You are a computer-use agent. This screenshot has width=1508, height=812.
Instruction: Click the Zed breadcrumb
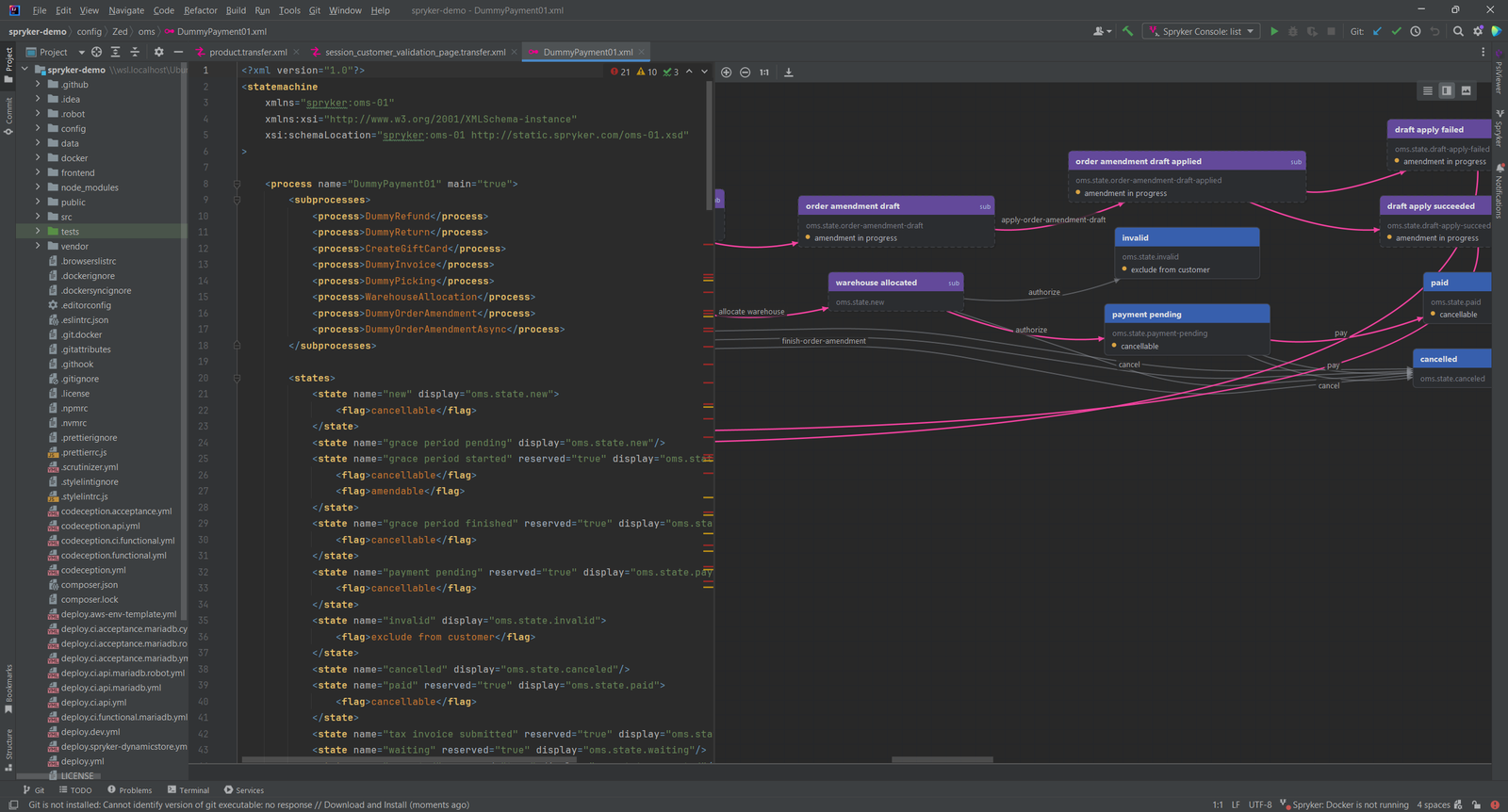coord(120,31)
